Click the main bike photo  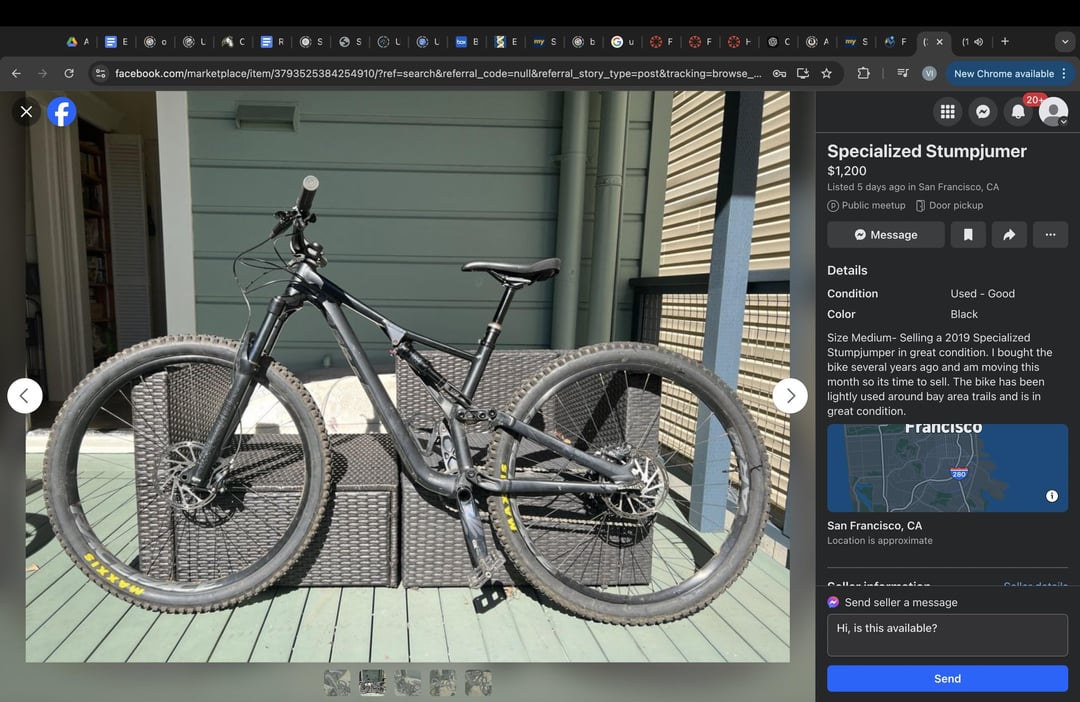(x=408, y=377)
